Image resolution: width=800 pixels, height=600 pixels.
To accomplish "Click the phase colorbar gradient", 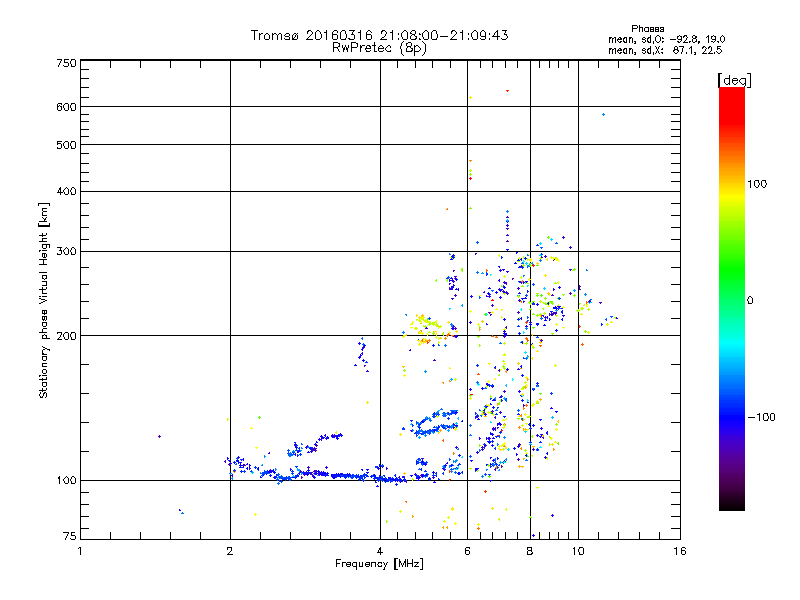I will (732, 299).
